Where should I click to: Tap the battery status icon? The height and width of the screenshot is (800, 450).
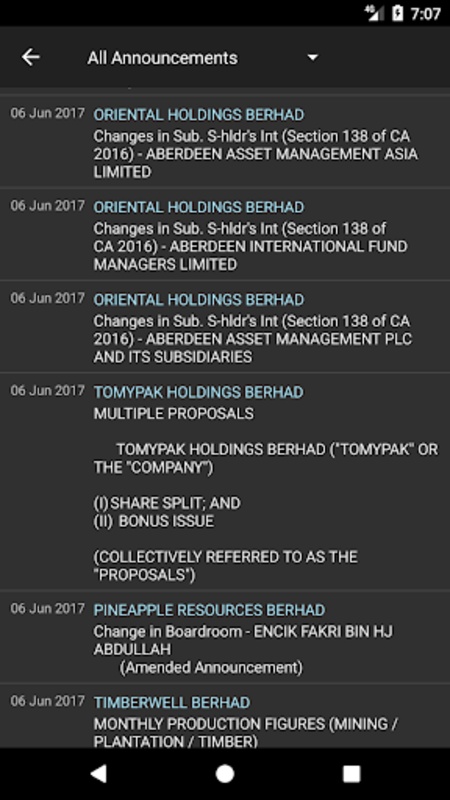click(x=397, y=13)
